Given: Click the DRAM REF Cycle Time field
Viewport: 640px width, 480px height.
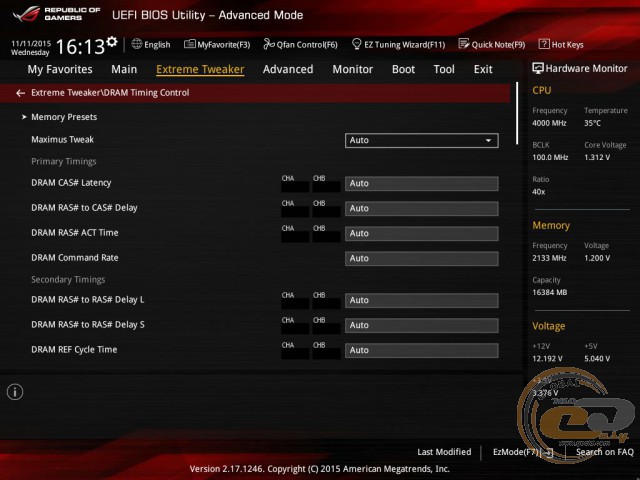Looking at the screenshot, I should (x=422, y=350).
